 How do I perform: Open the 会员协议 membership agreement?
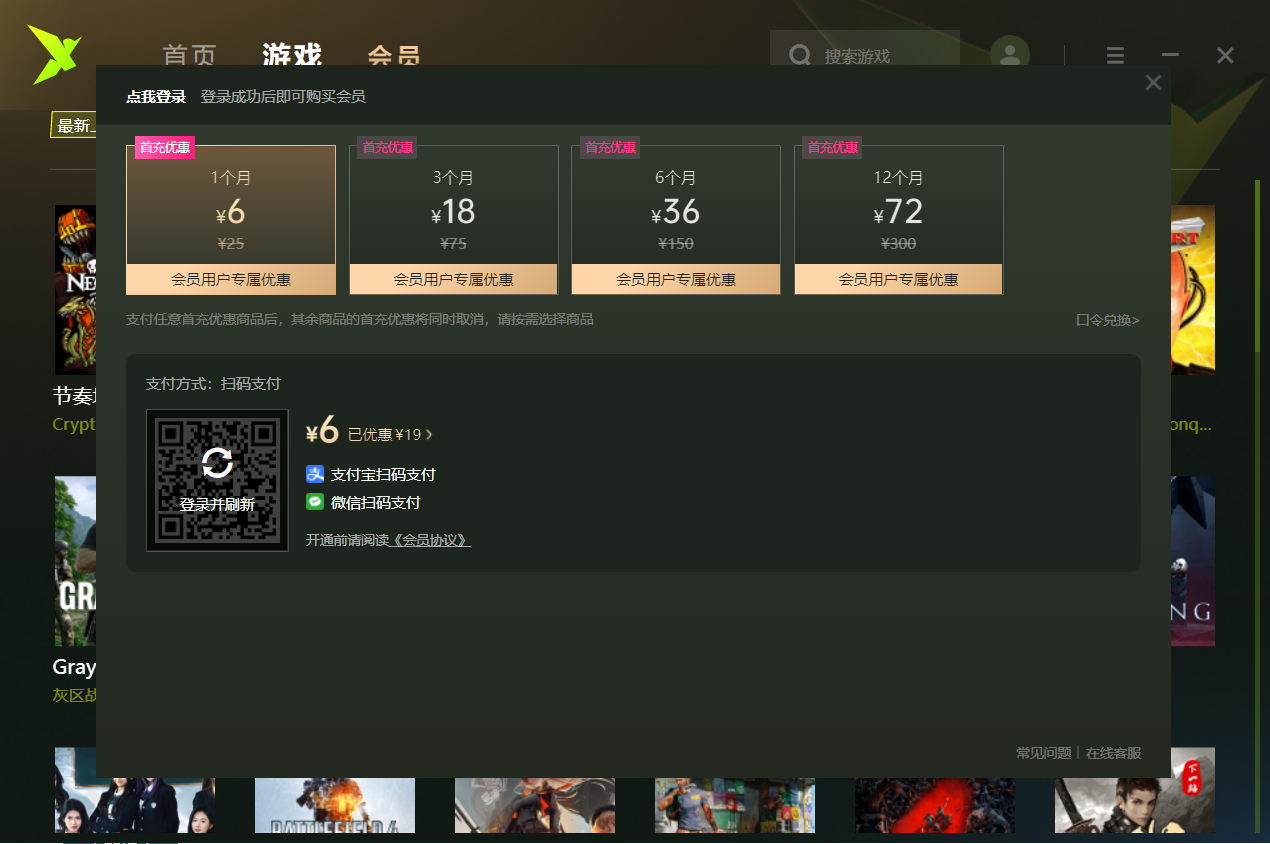430,540
